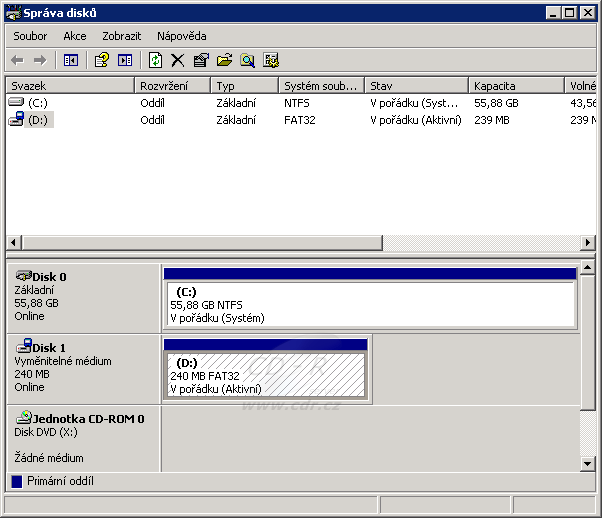Open Properties using the toolbar icon
This screenshot has height=518, width=602.
(201, 60)
